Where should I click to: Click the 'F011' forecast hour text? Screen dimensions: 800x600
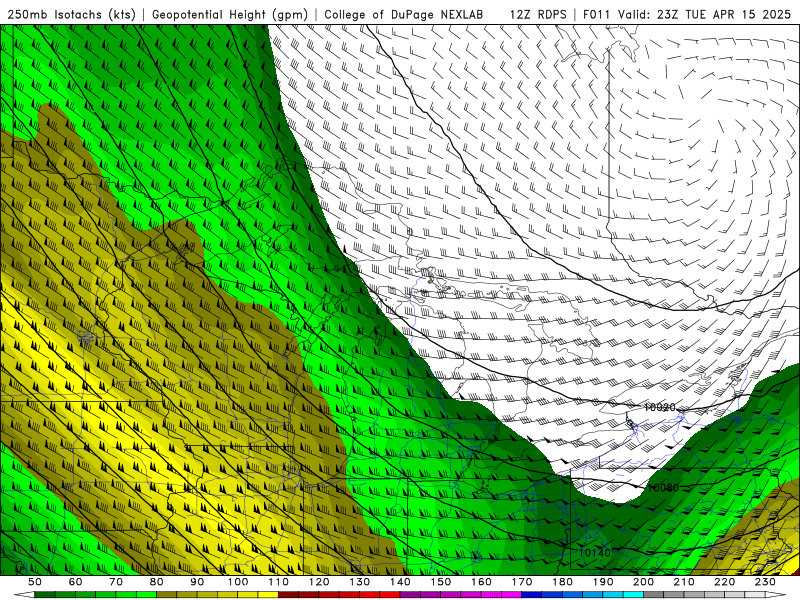tap(596, 15)
